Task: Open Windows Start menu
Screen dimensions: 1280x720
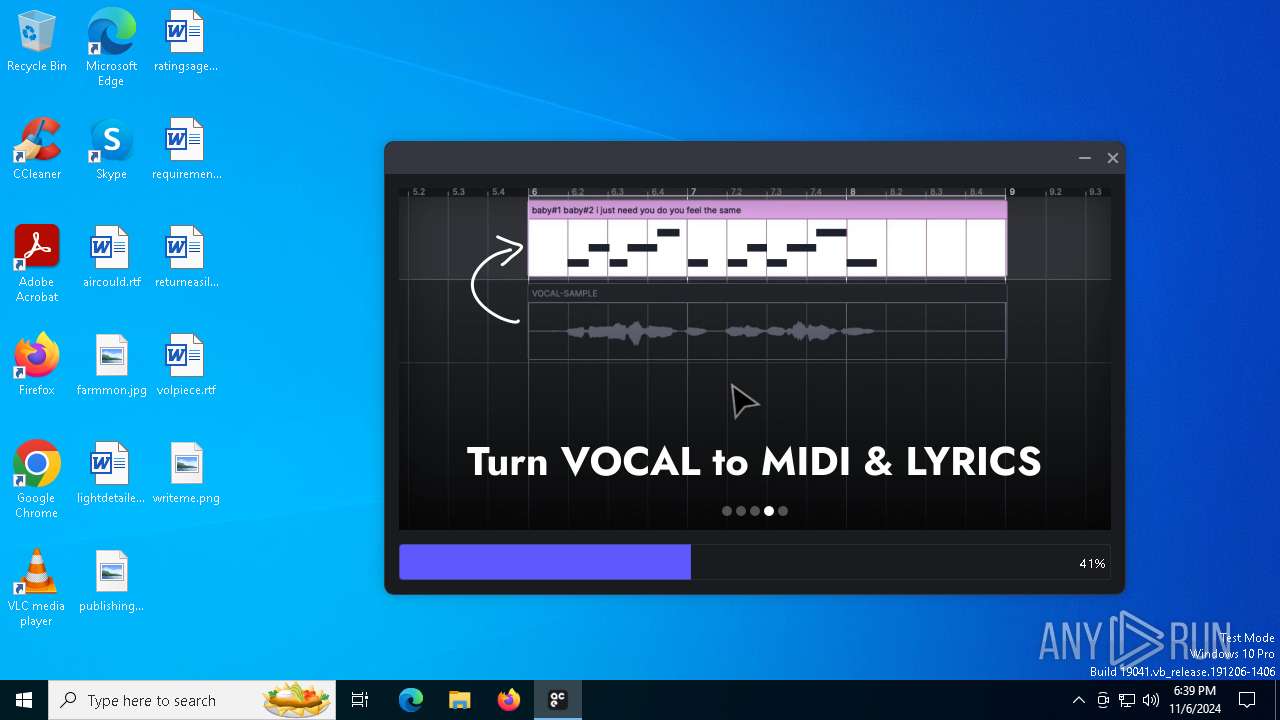Action: (x=24, y=700)
